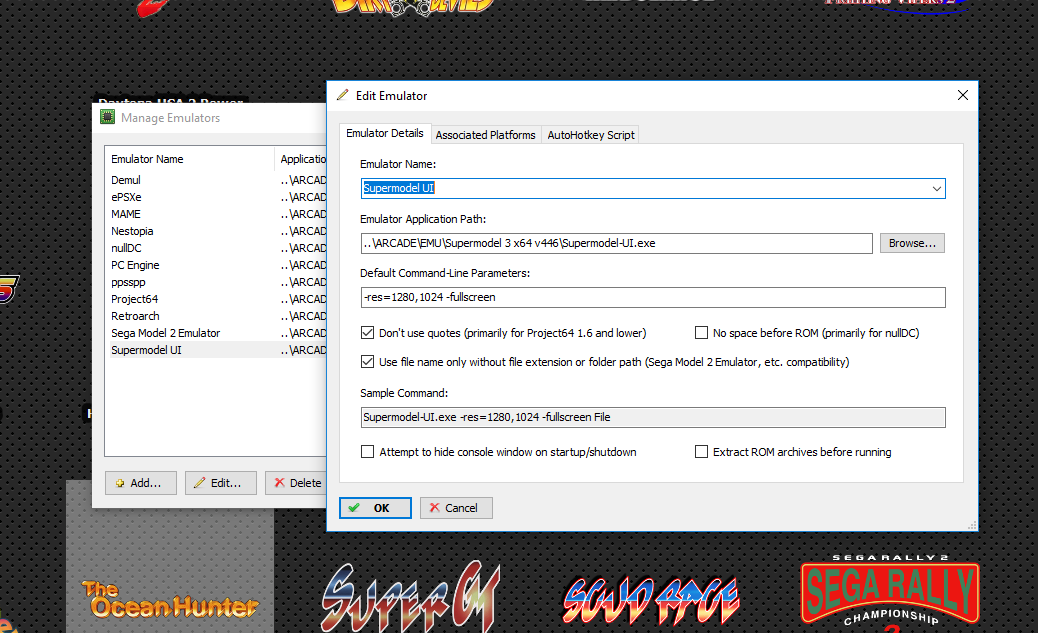Viewport: 1038px width, 633px height.
Task: Select the Super GT game logo
Action: click(x=410, y=597)
